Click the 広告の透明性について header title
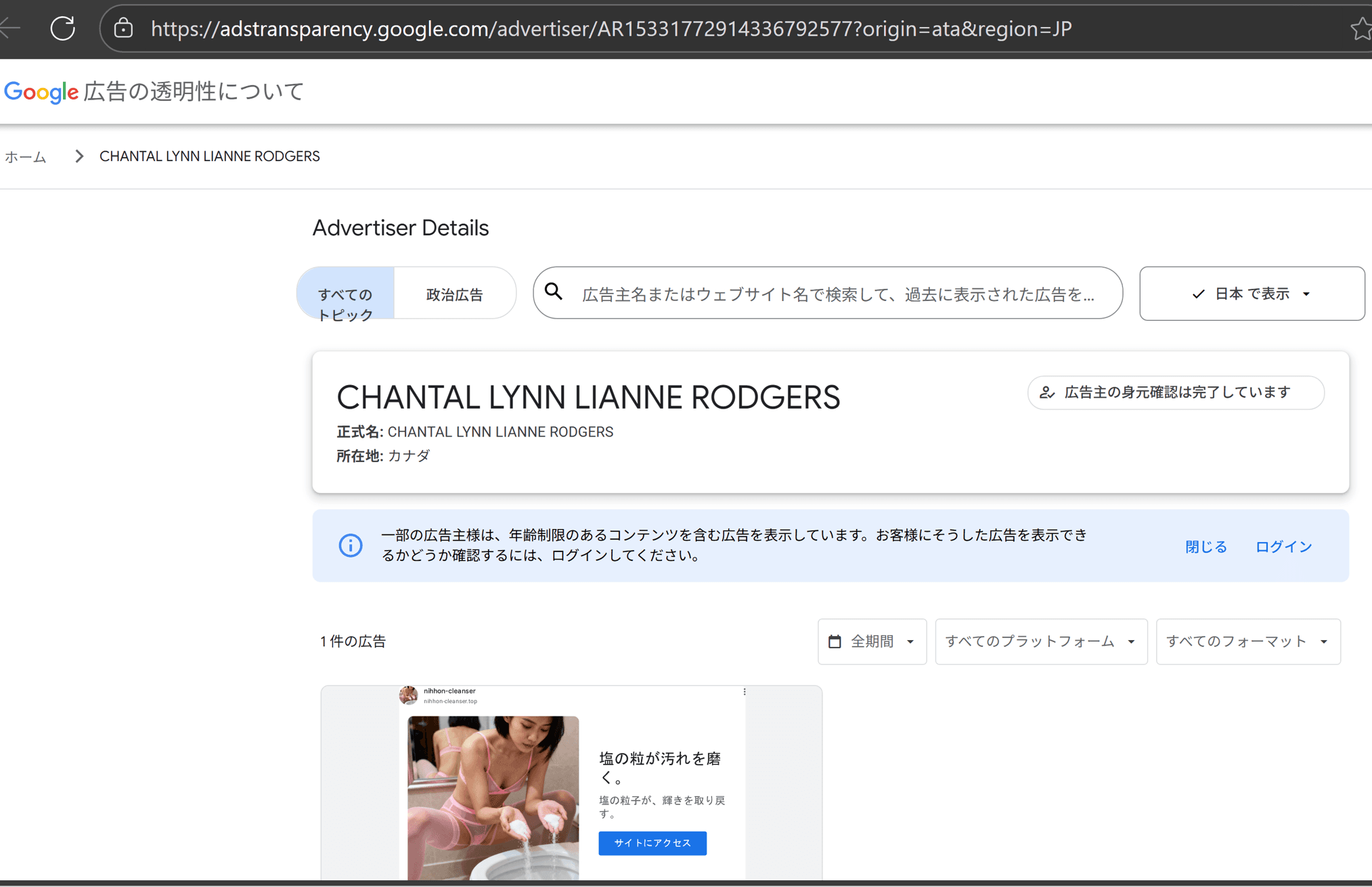This screenshot has height=887, width=1372. coord(194,91)
